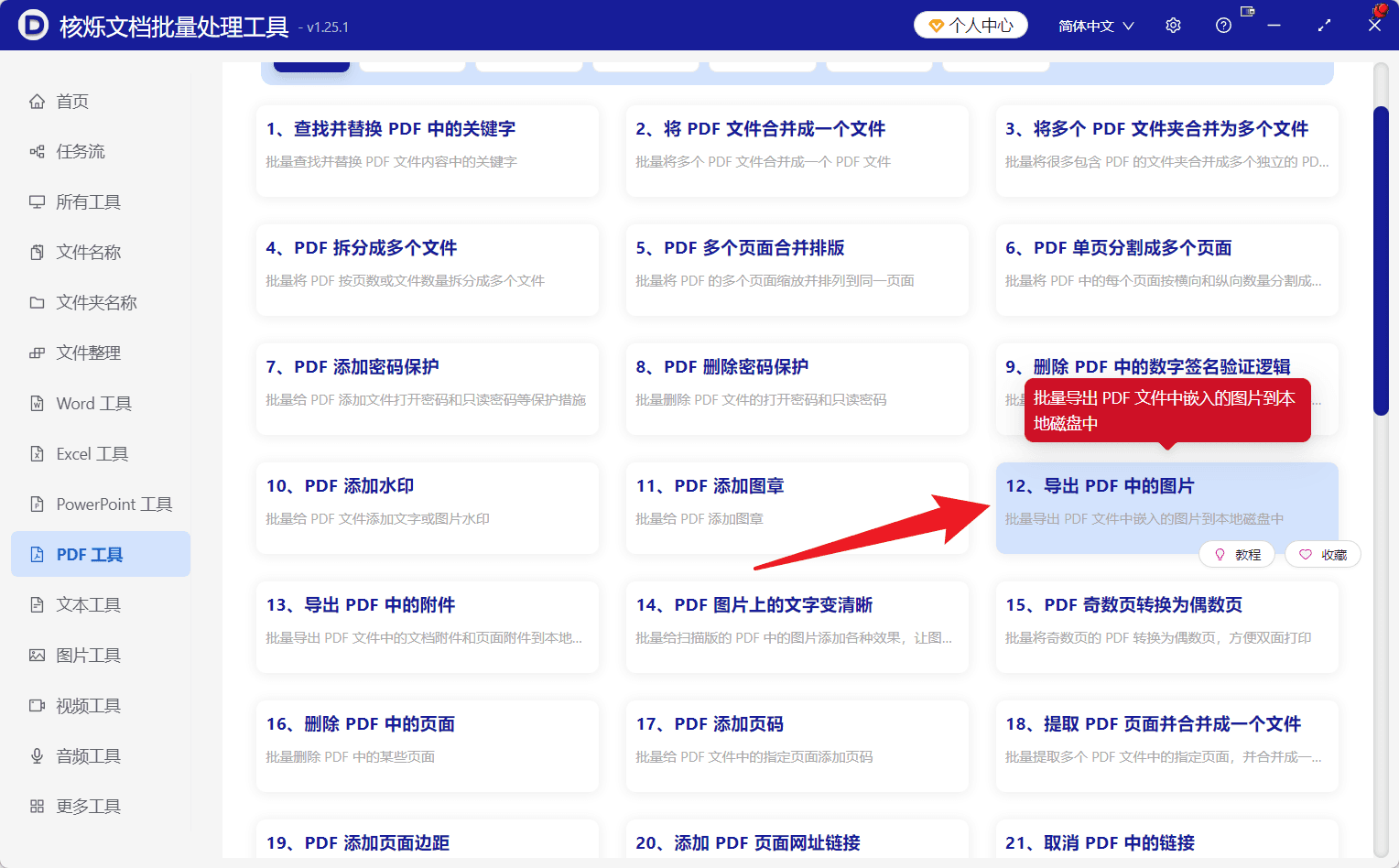Click the Word 工具 document icon
The height and width of the screenshot is (868, 1399).
pos(37,404)
